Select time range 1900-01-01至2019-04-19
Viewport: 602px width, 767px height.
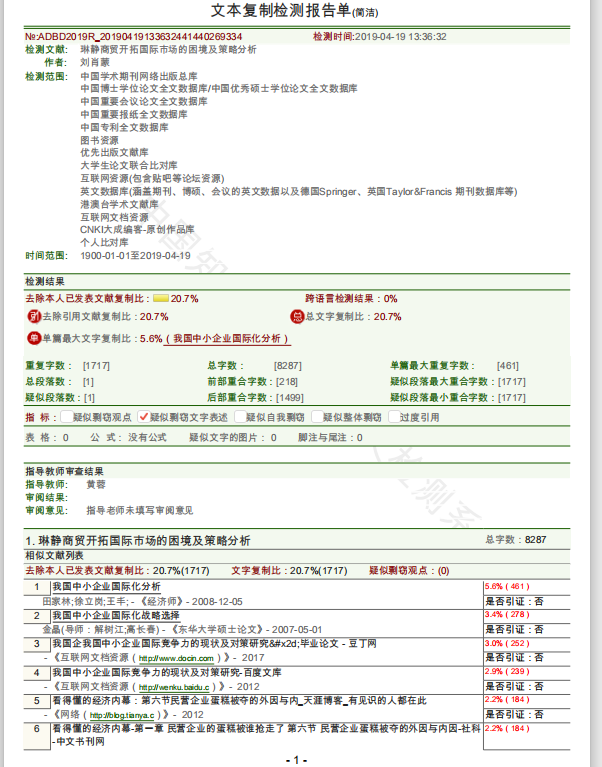[x=135, y=256]
